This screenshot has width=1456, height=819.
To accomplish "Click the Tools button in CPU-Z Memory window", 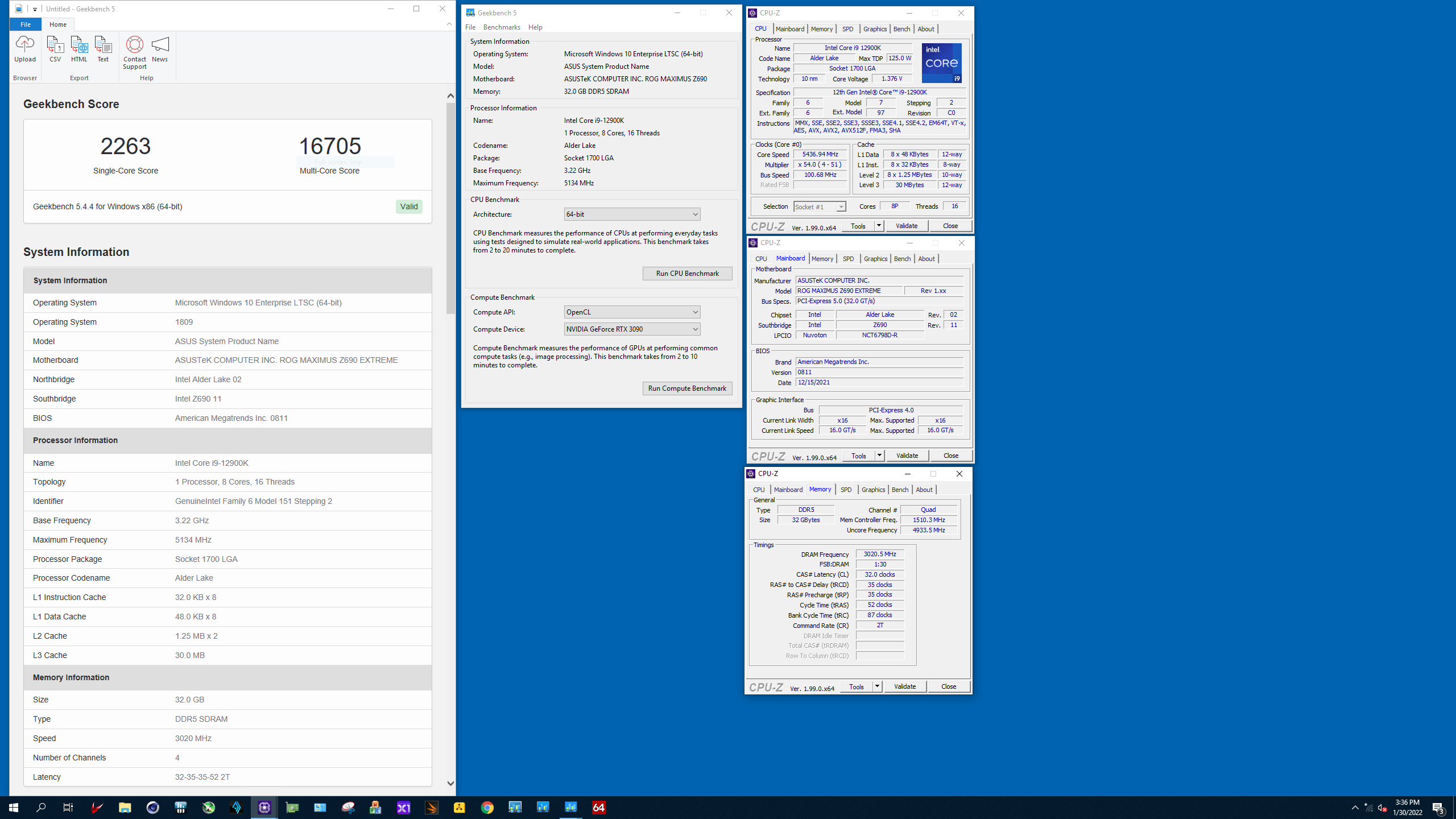I will 856,686.
